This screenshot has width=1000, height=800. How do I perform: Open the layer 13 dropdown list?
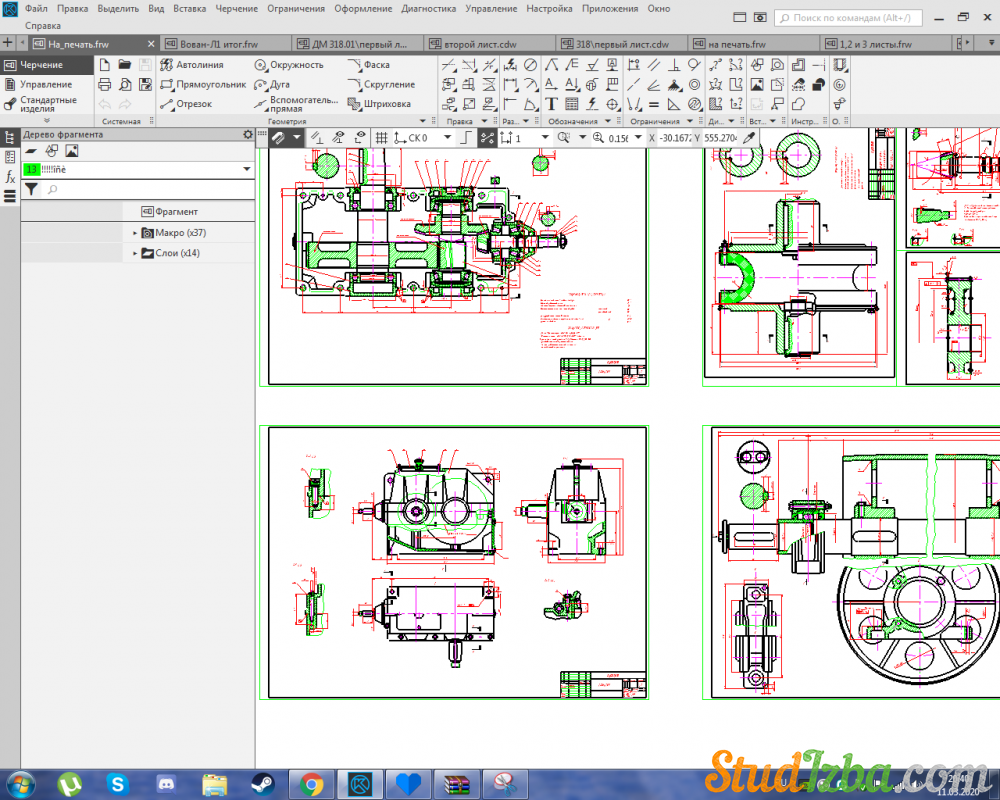246,170
